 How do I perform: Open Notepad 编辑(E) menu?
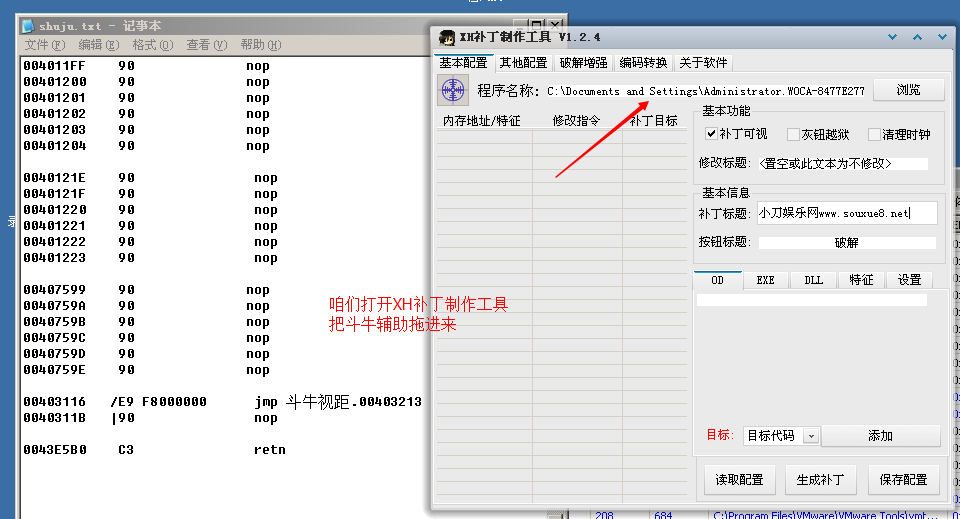99,45
